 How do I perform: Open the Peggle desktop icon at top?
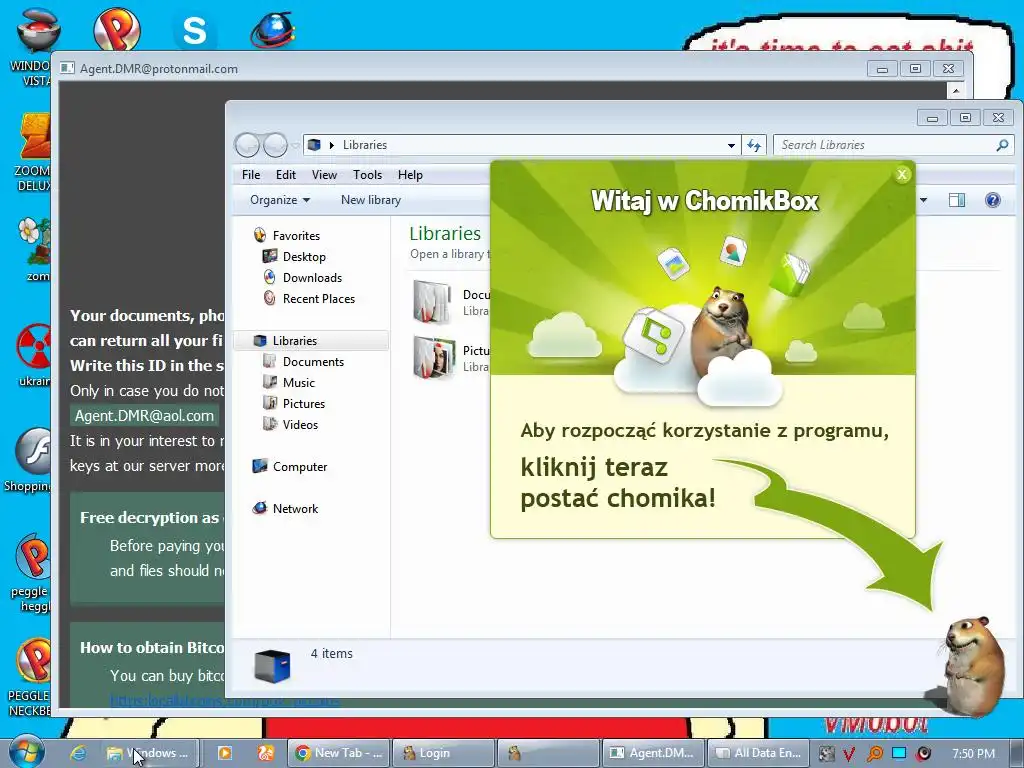(116, 29)
